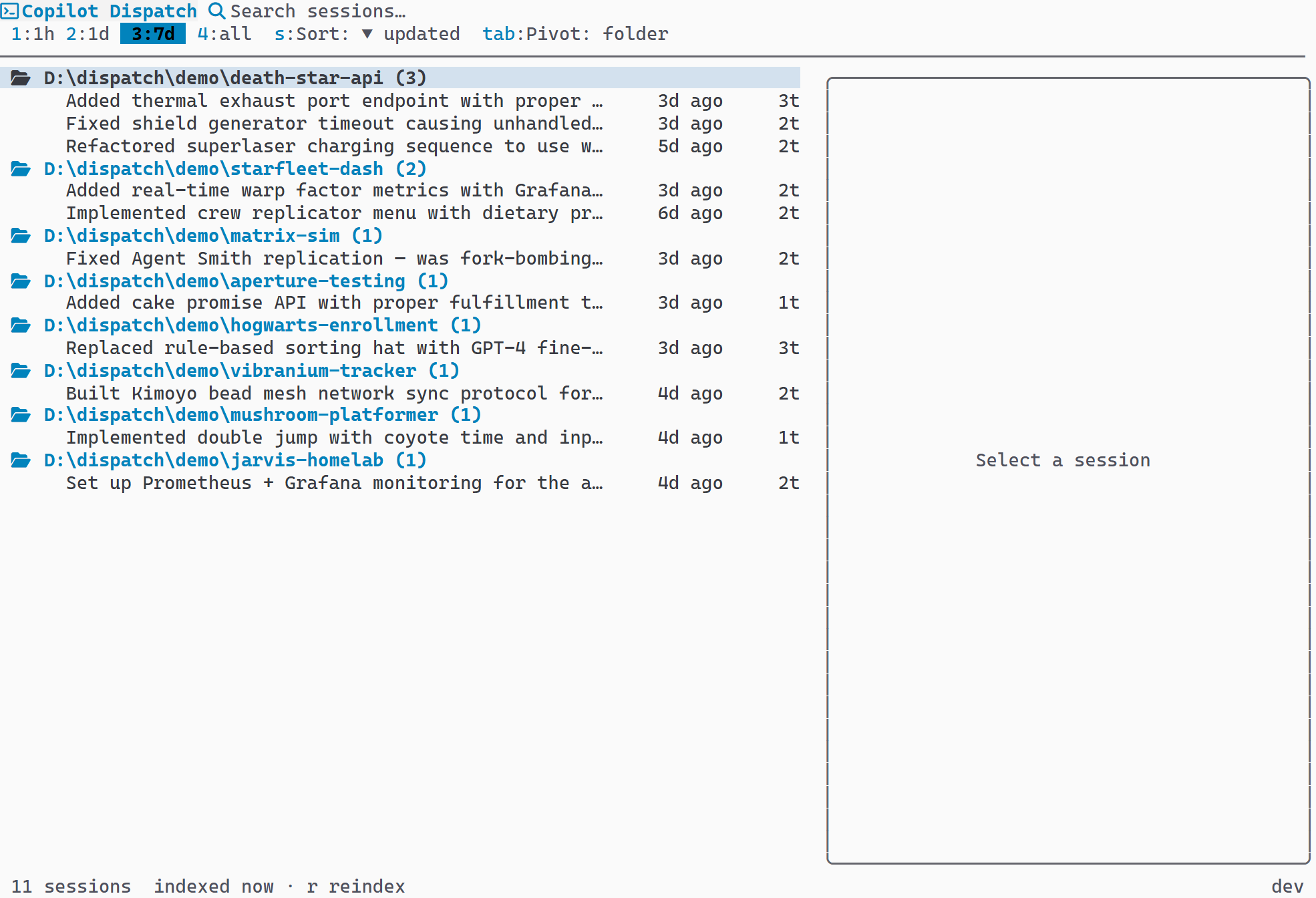Image resolution: width=1316 pixels, height=898 pixels.
Task: Click the hogwarts-enrollment folder icon
Action: (x=21, y=325)
